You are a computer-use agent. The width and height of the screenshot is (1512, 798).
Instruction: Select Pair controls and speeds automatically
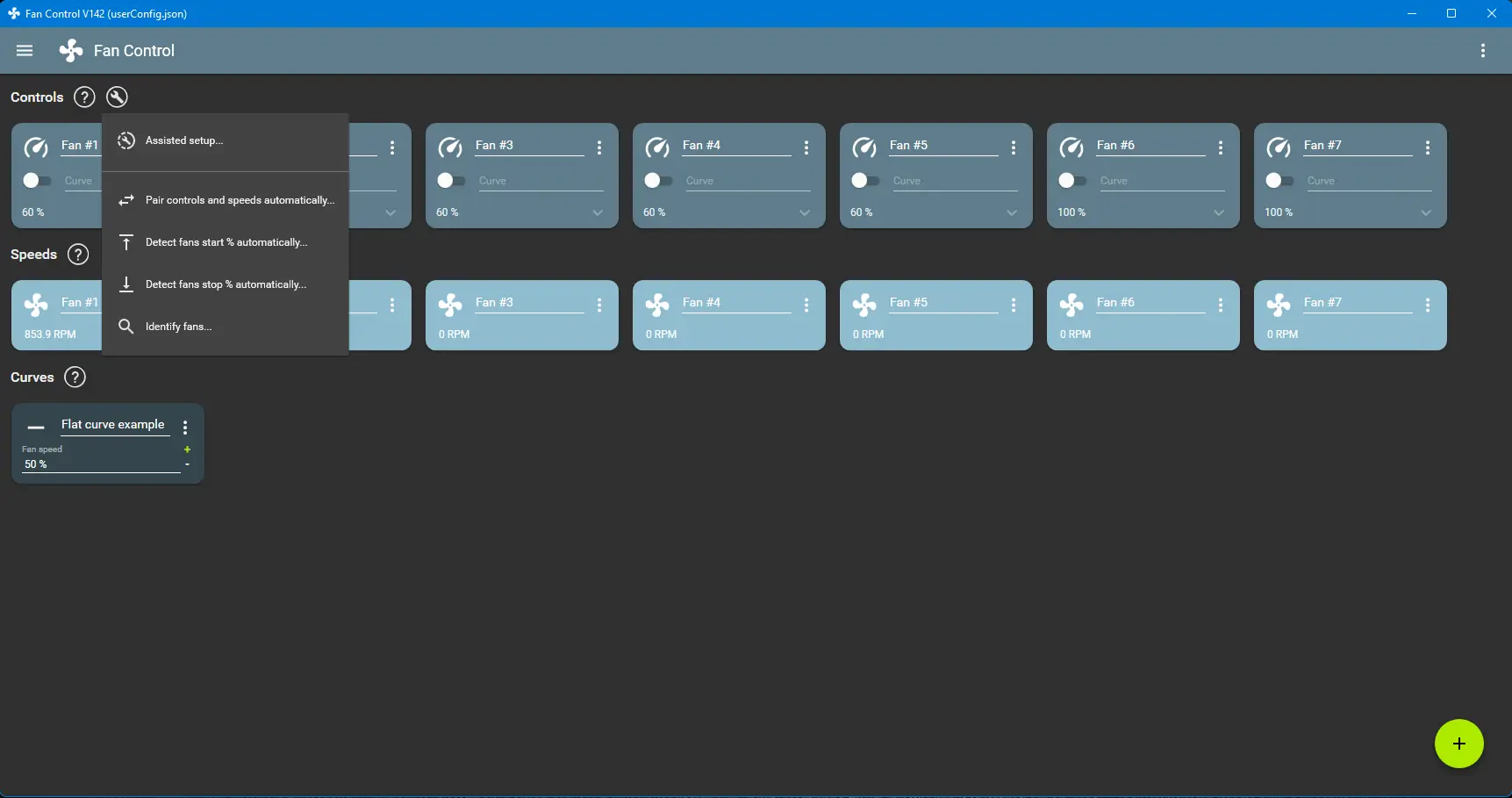[226, 200]
